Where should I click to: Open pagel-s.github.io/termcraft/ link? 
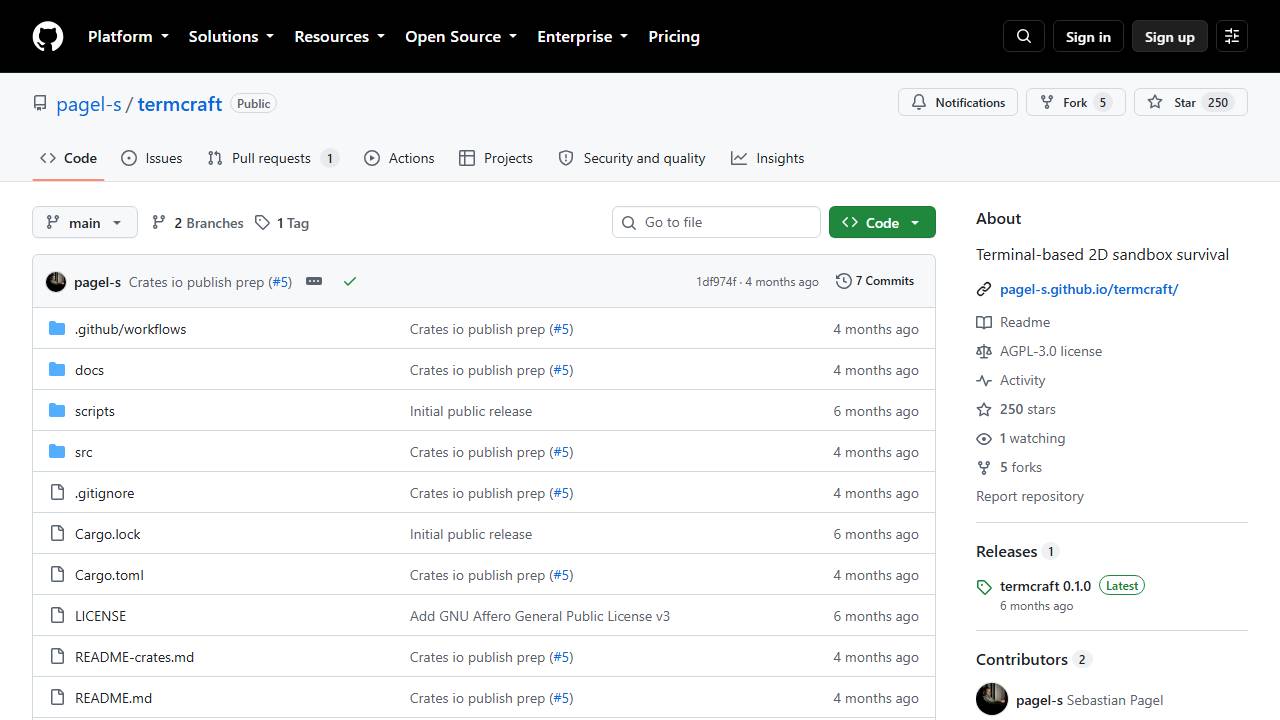point(1089,289)
